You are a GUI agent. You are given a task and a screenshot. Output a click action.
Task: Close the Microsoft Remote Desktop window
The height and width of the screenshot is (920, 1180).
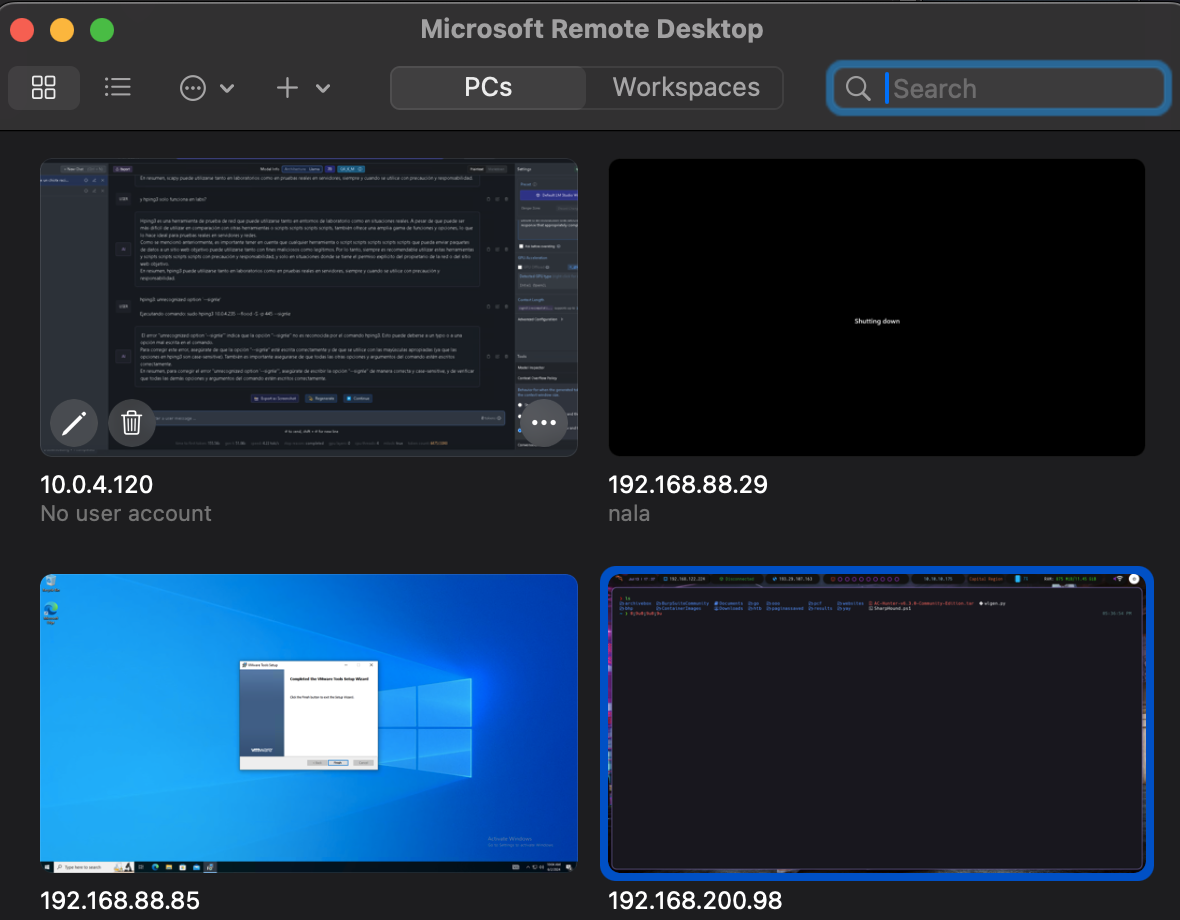(22, 30)
